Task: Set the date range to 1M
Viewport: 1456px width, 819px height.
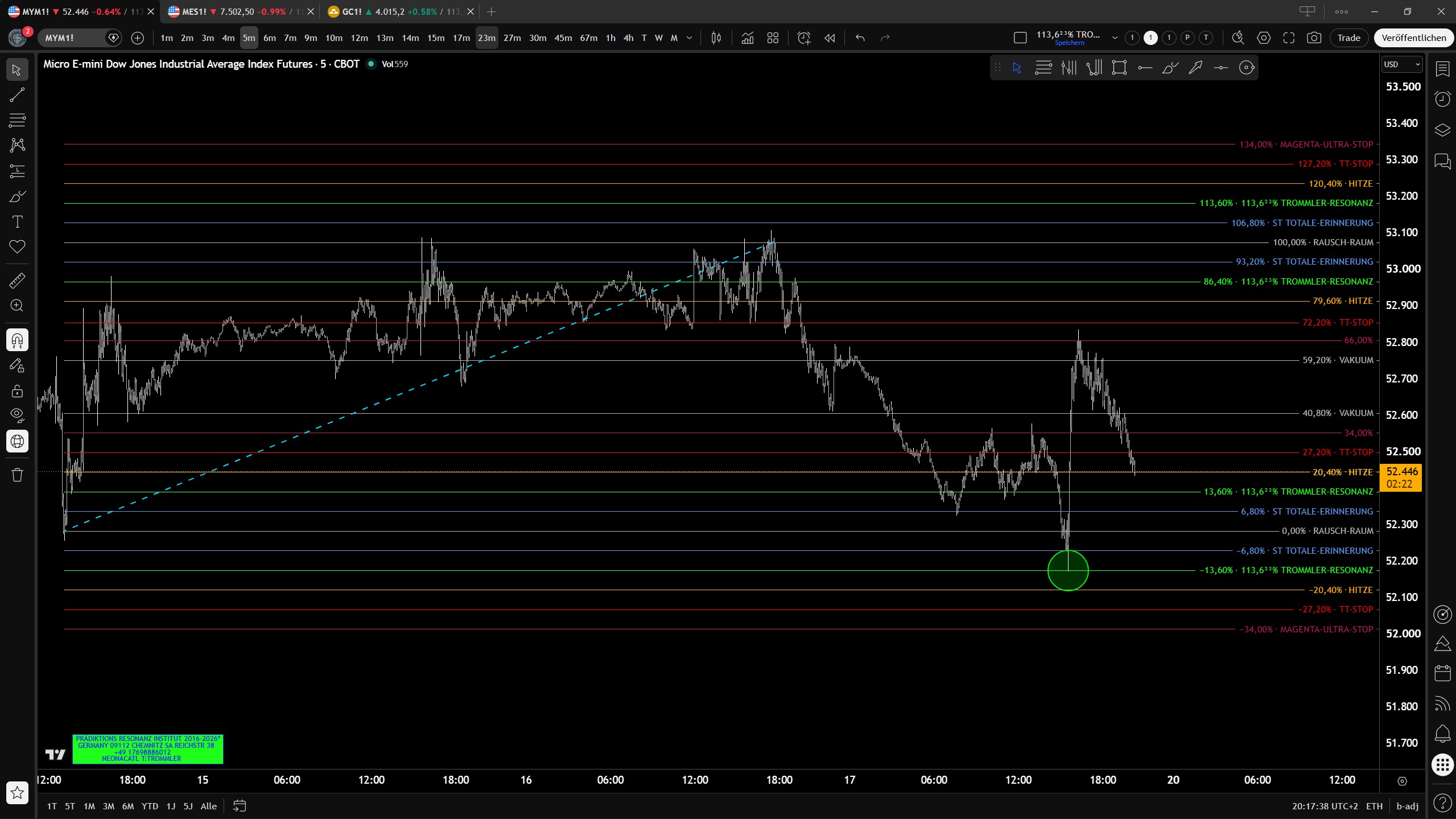Action: 89,806
